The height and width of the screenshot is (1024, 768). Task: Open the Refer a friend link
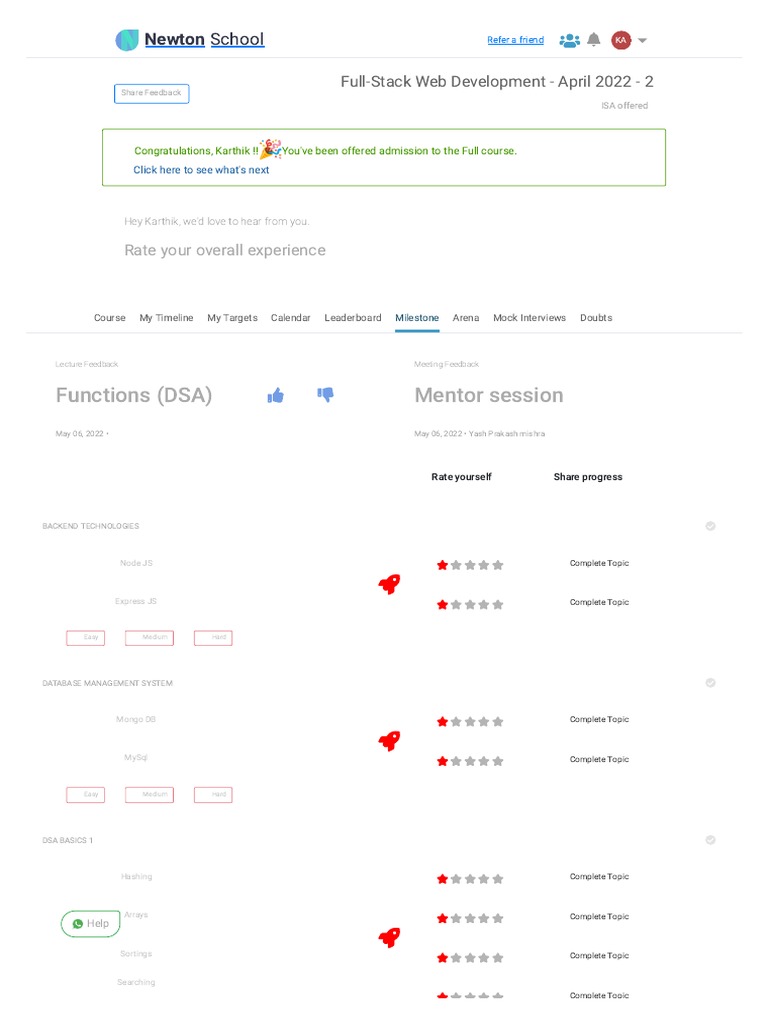click(x=515, y=40)
